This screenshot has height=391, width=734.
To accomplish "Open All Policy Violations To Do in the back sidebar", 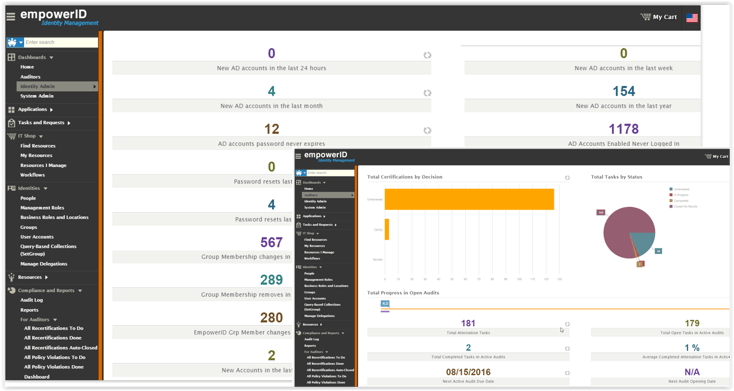I will 54,357.
